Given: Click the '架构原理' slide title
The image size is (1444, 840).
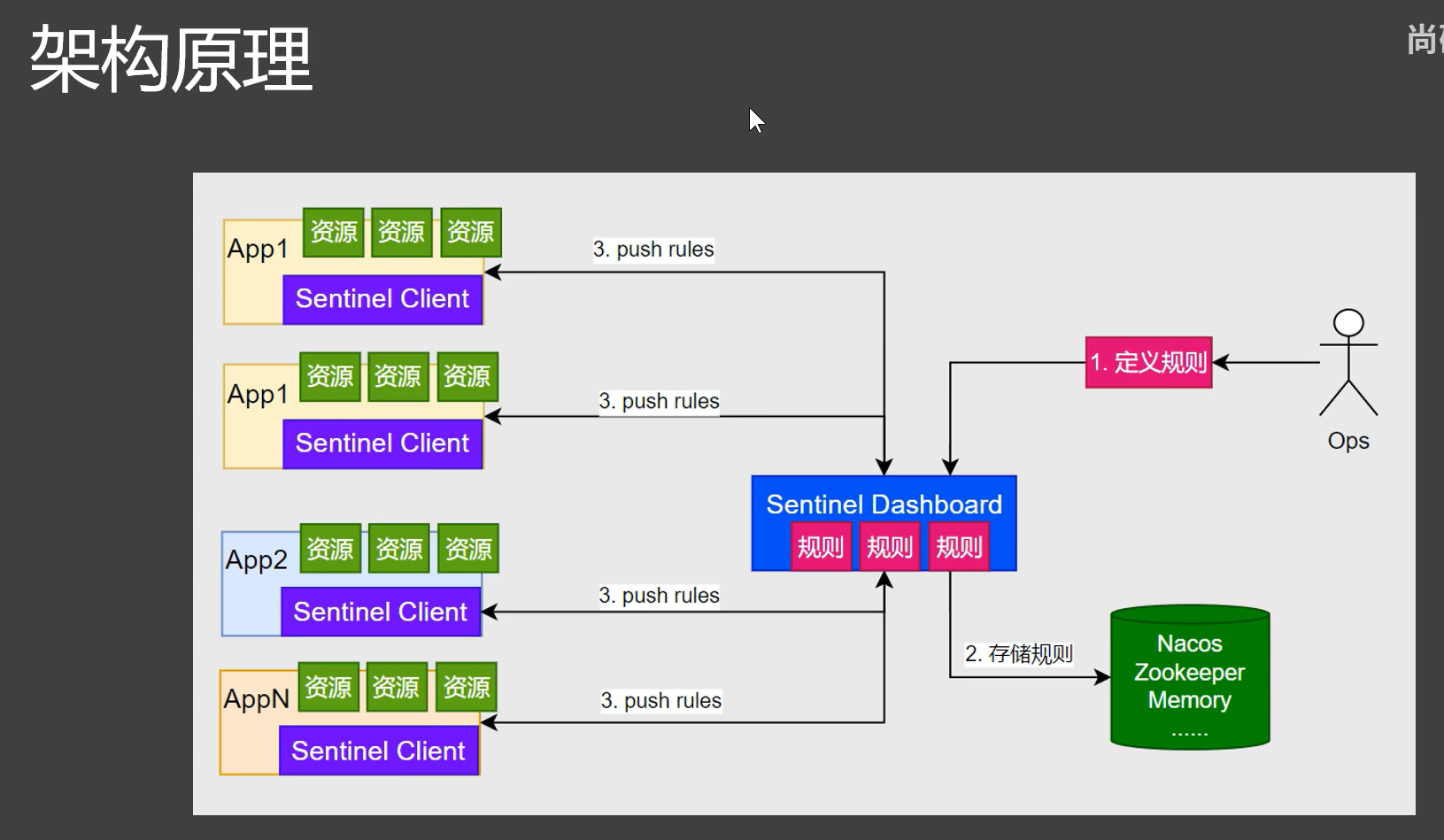Looking at the screenshot, I should coord(171,59).
